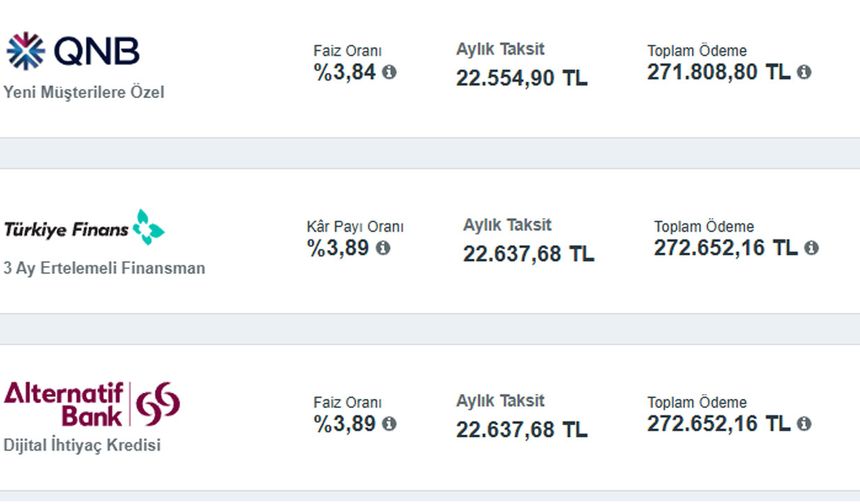The width and height of the screenshot is (860, 504).
Task: Open the Yeni Müşterilere Özel offer
Action: click(84, 92)
